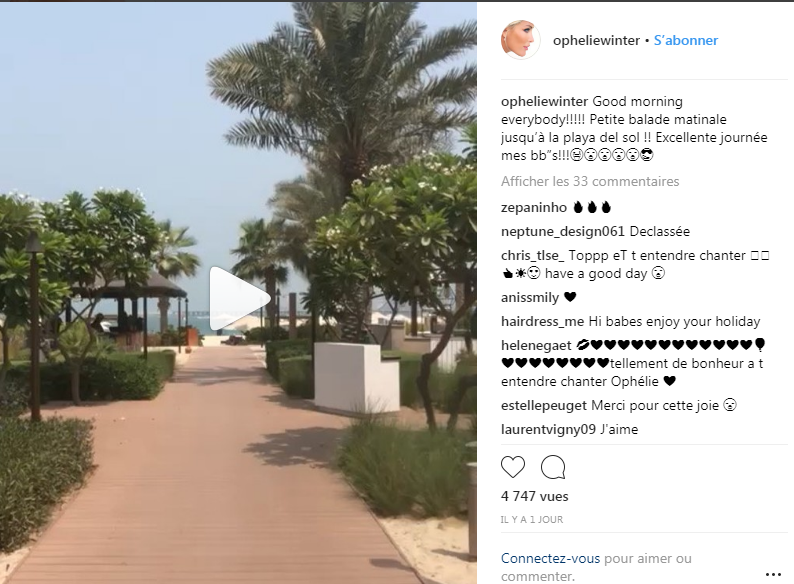Click the comment speech bubble icon

coord(553,467)
